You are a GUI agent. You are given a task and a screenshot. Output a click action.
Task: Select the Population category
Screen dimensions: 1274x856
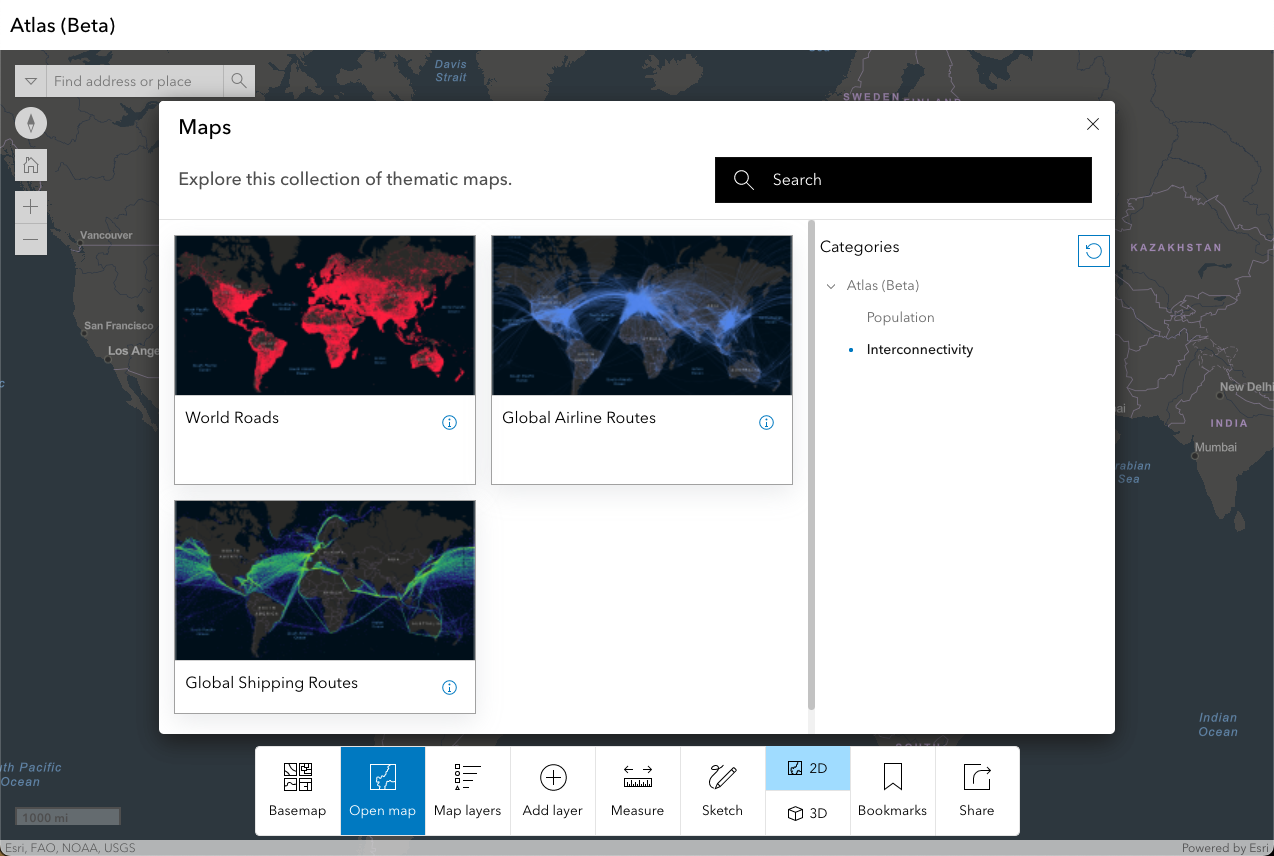pyautogui.click(x=900, y=317)
